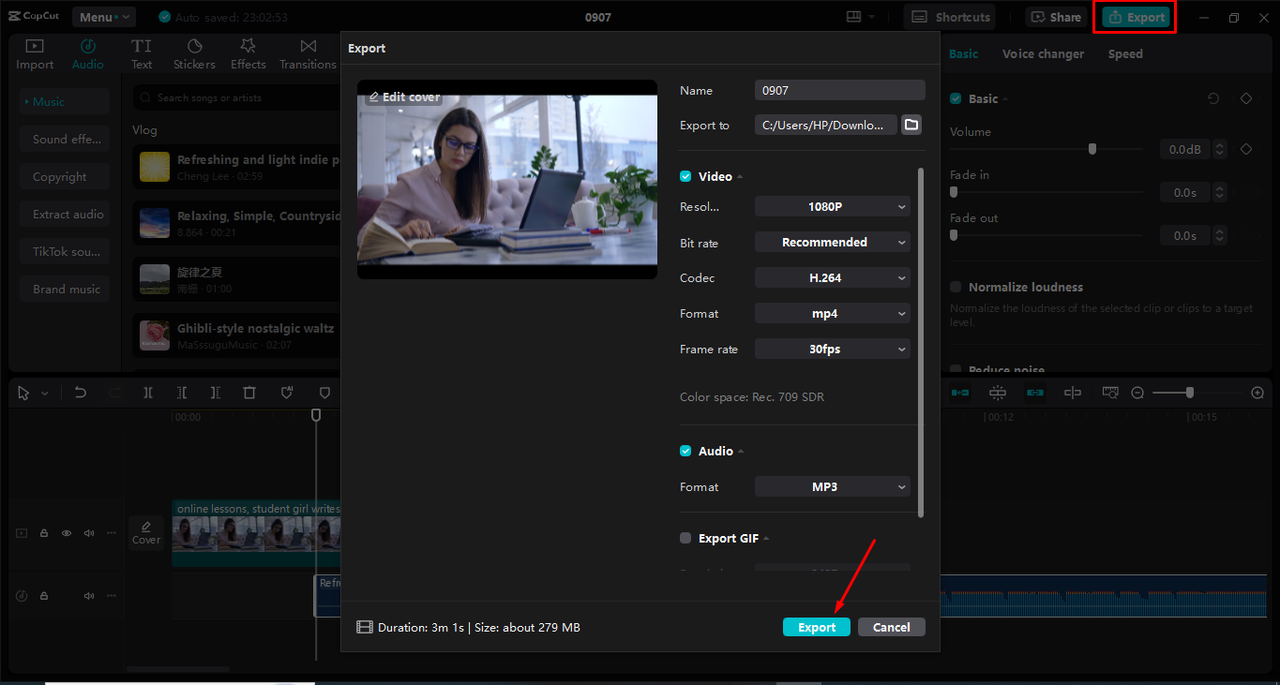Click the Delete right trim tool
The image size is (1280, 685).
tap(215, 393)
